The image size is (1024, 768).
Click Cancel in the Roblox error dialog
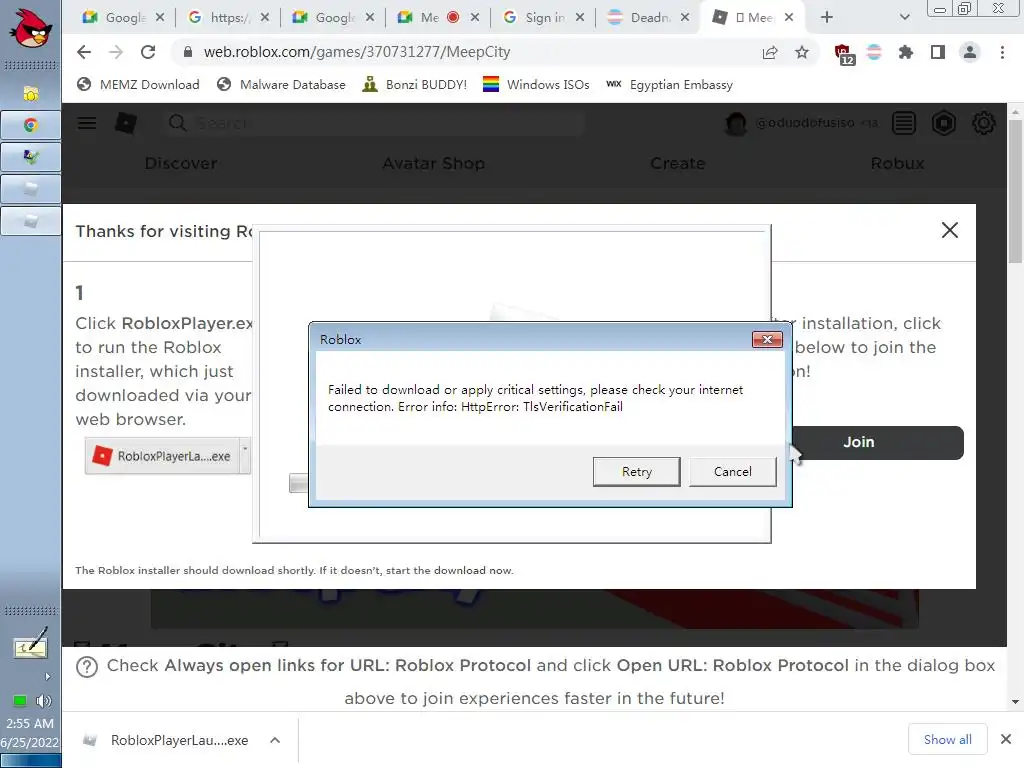coord(732,472)
